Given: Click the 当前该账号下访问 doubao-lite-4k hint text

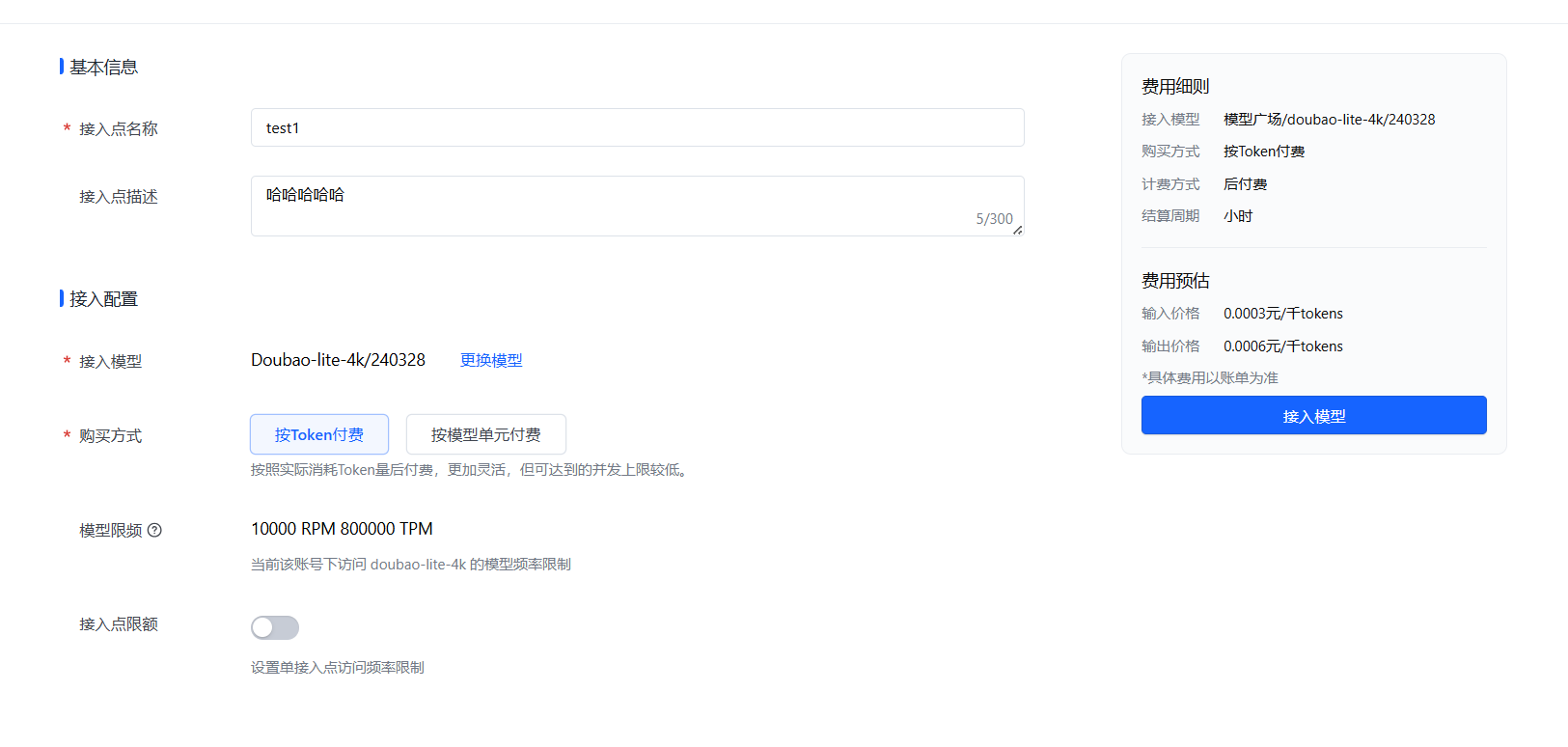Looking at the screenshot, I should coord(411,565).
